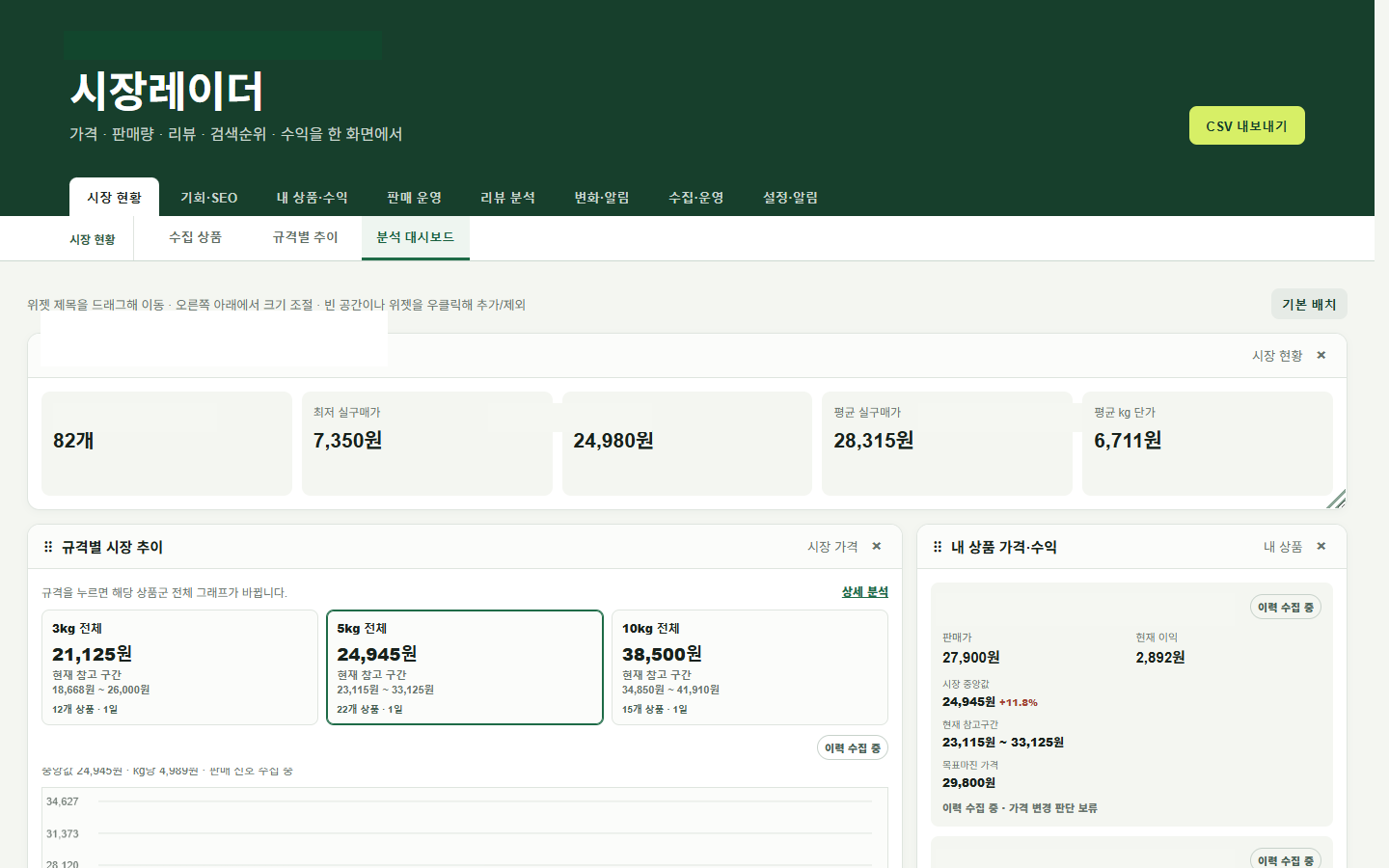This screenshot has height=868, width=1389.
Task: Select the 5kg 전체 price card
Action: coord(465,667)
